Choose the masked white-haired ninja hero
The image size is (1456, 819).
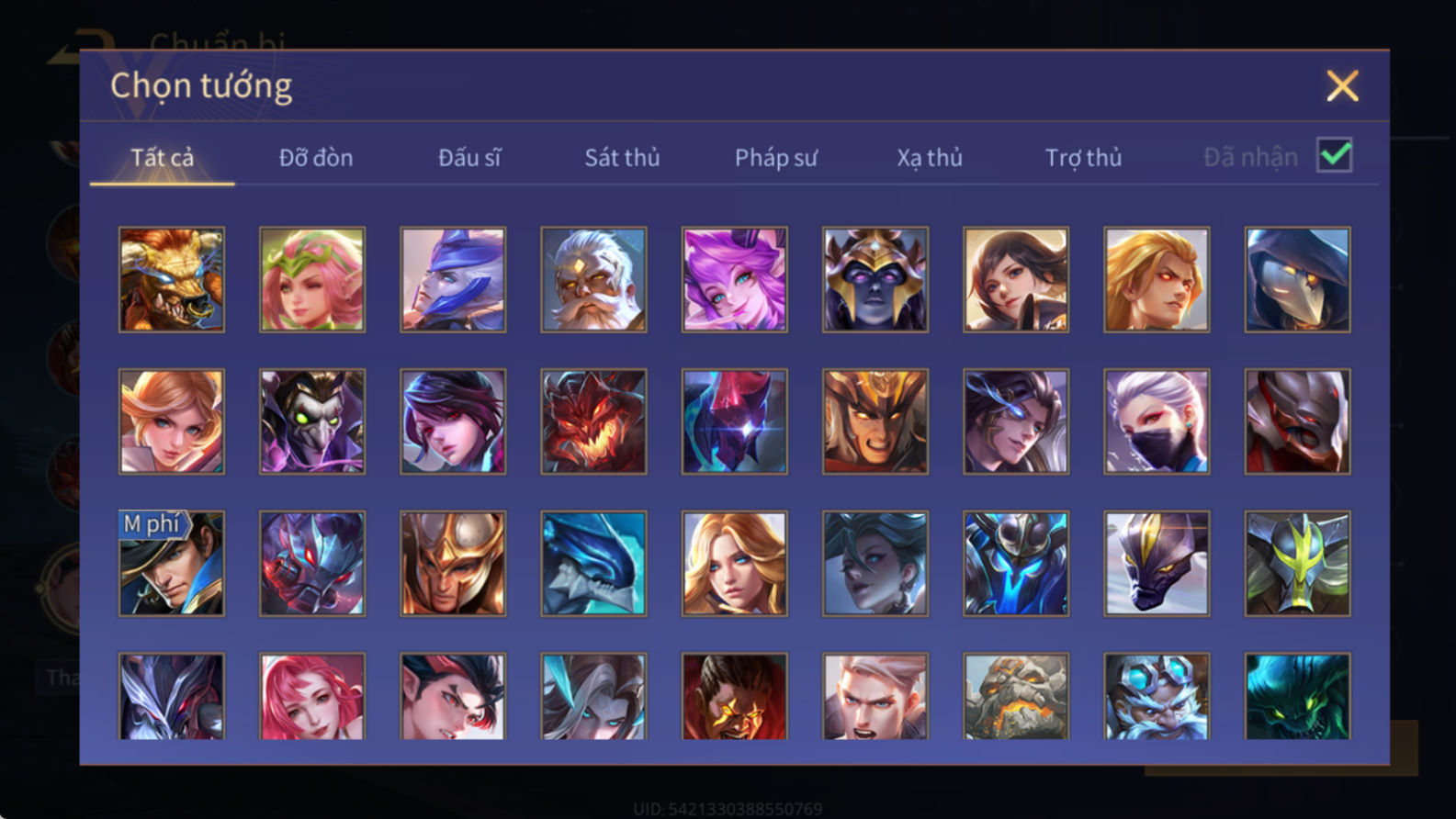pyautogui.click(x=1157, y=421)
